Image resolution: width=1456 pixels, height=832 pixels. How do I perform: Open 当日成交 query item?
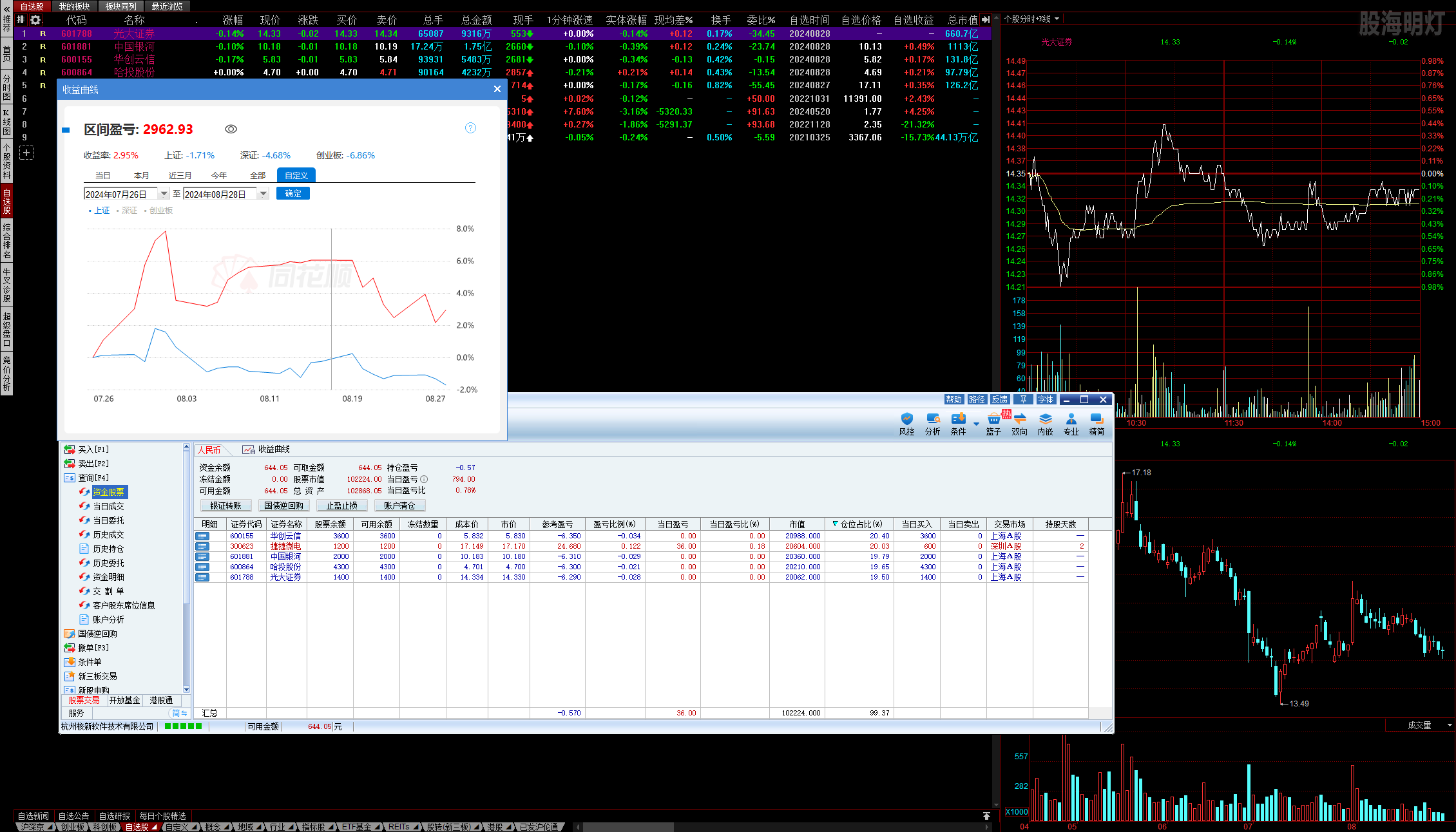(108, 506)
